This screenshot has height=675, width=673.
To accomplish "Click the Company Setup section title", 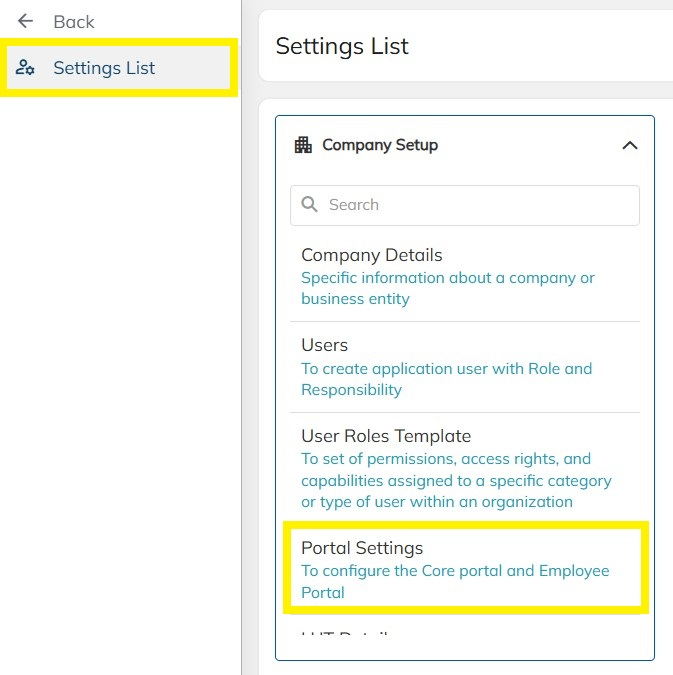I will [380, 145].
